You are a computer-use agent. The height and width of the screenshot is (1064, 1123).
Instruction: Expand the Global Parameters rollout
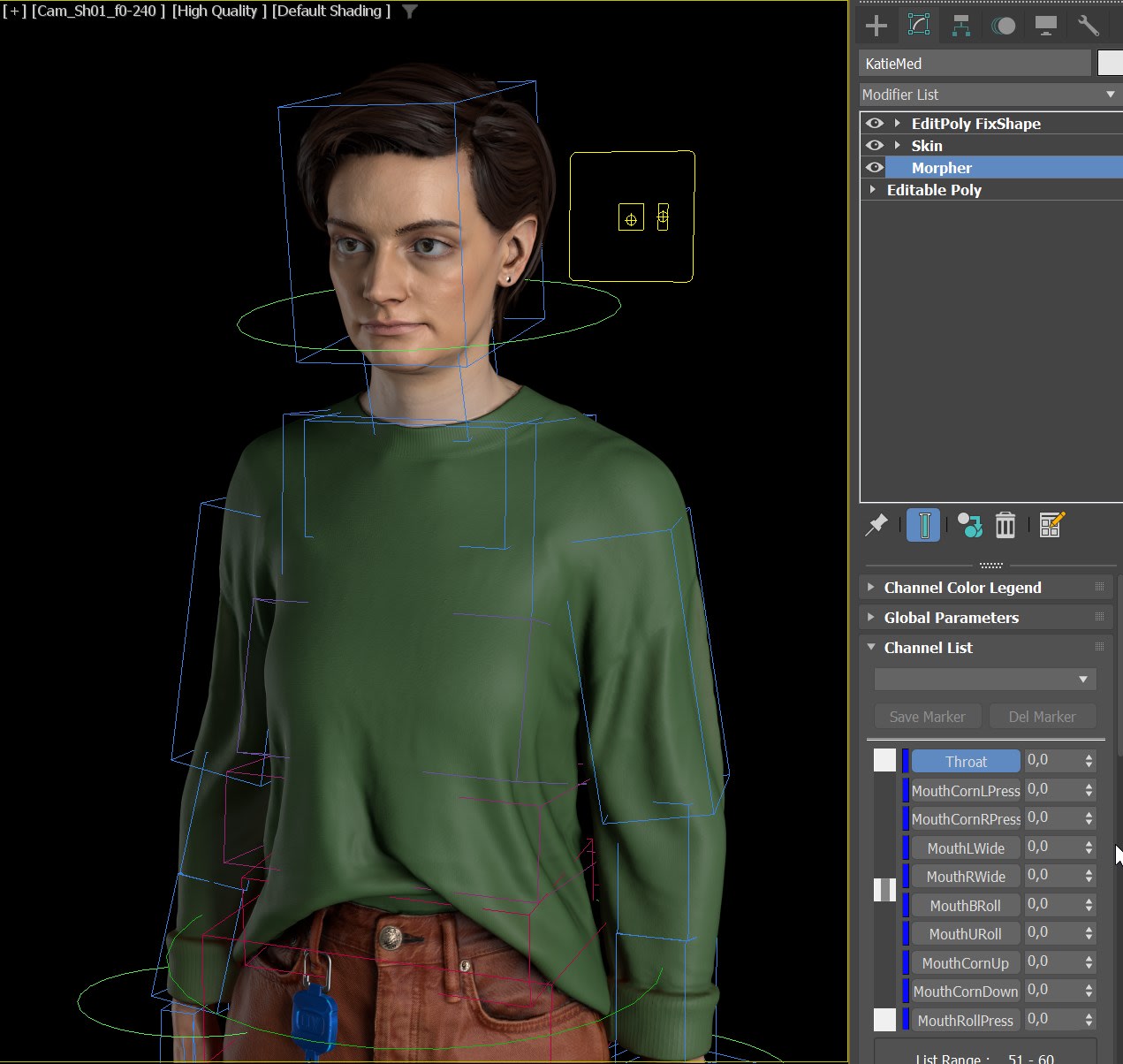pos(951,618)
